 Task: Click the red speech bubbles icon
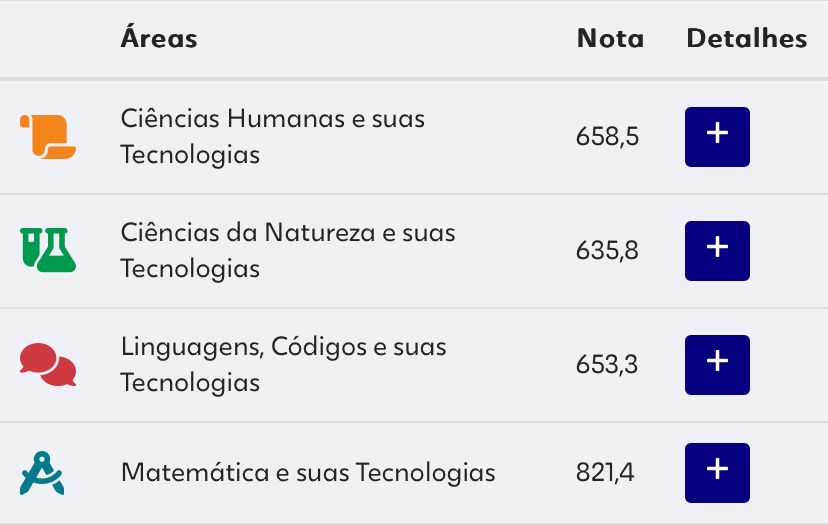tap(48, 365)
